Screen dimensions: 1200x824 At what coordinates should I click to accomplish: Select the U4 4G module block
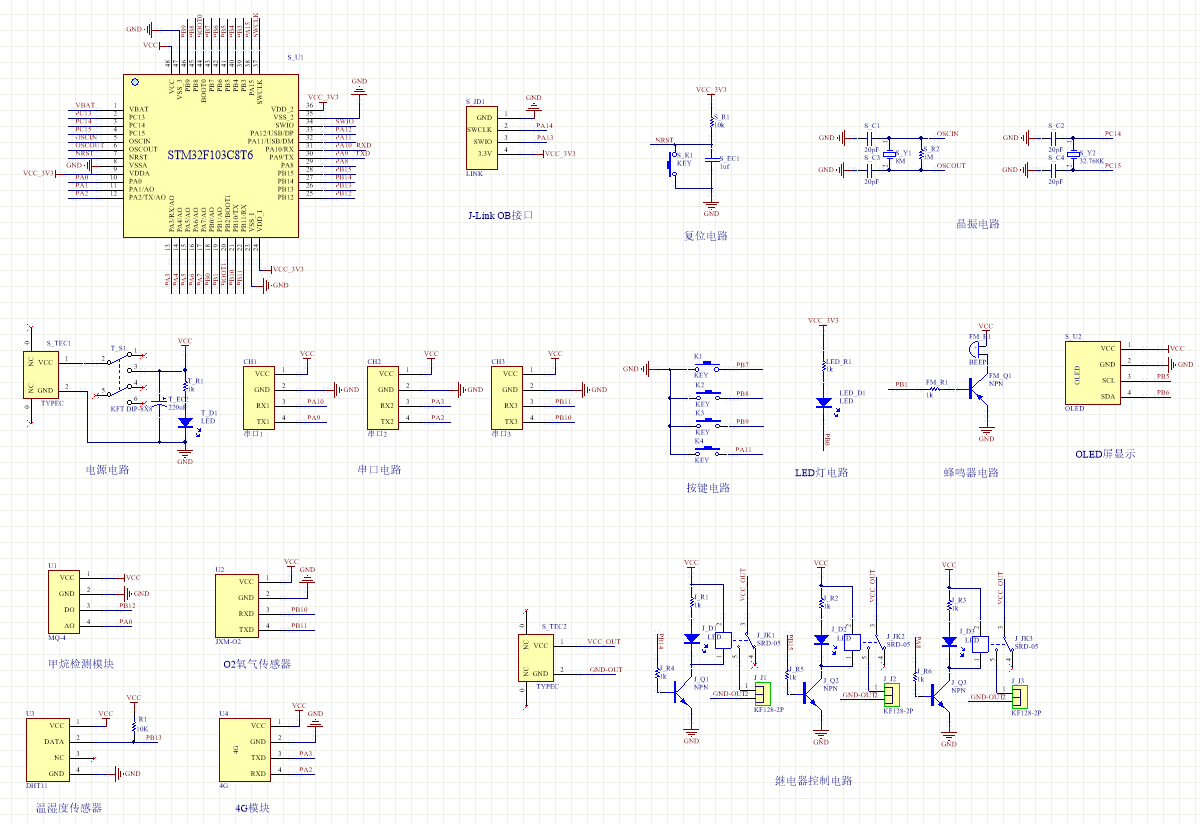coord(245,749)
